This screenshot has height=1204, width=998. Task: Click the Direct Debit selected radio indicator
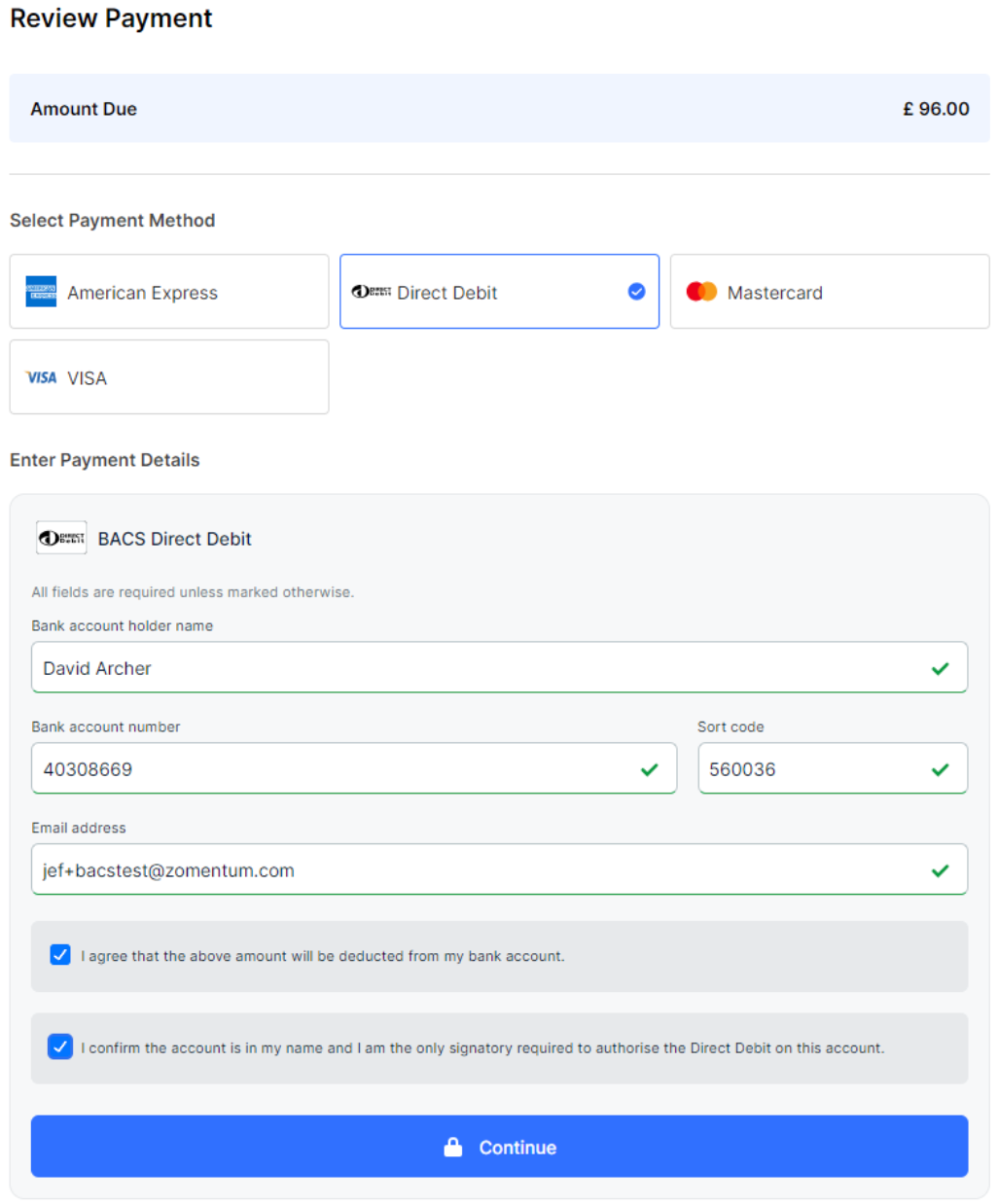[636, 292]
